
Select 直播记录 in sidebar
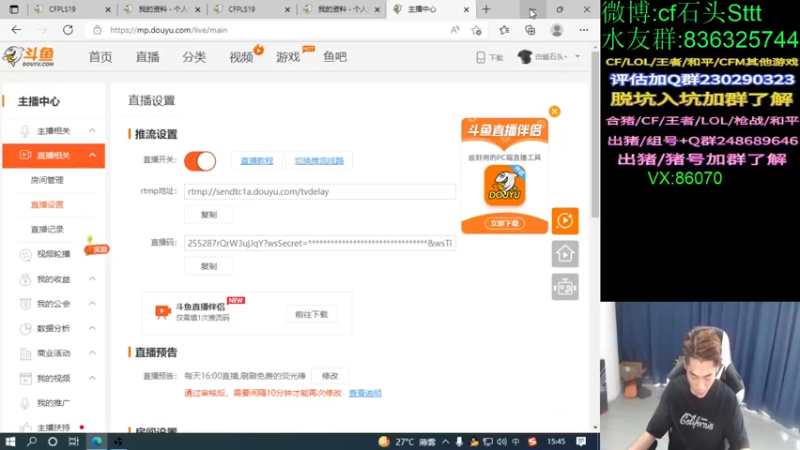[47, 230]
